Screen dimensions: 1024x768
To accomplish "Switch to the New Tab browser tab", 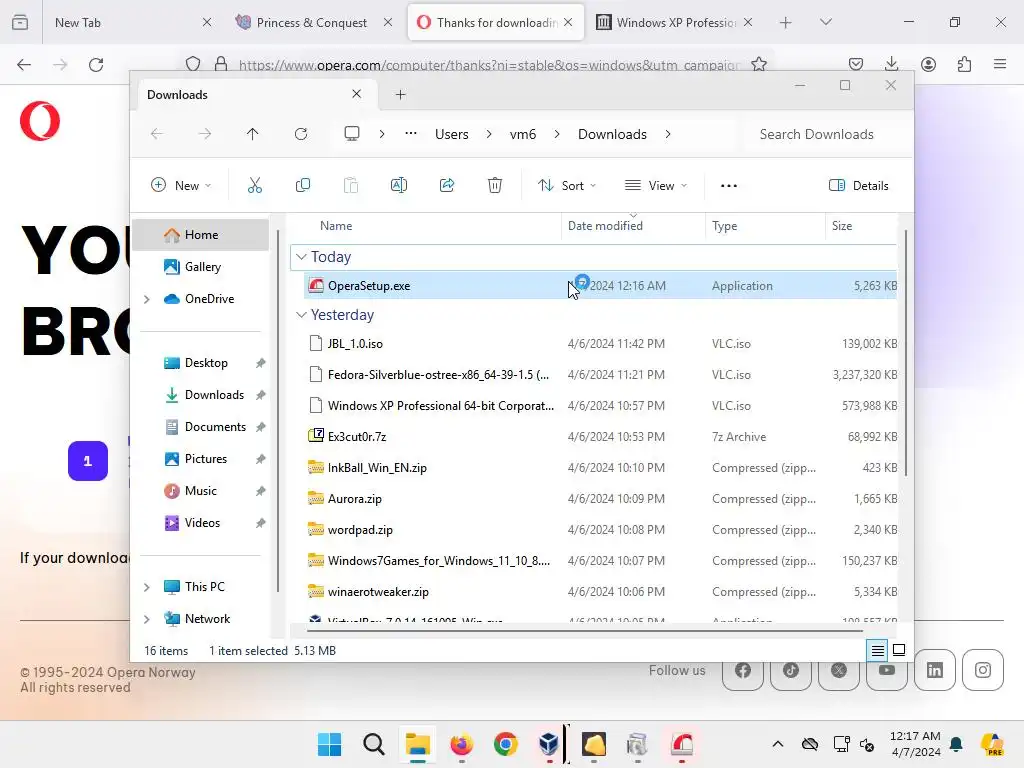I will pyautogui.click(x=130, y=22).
